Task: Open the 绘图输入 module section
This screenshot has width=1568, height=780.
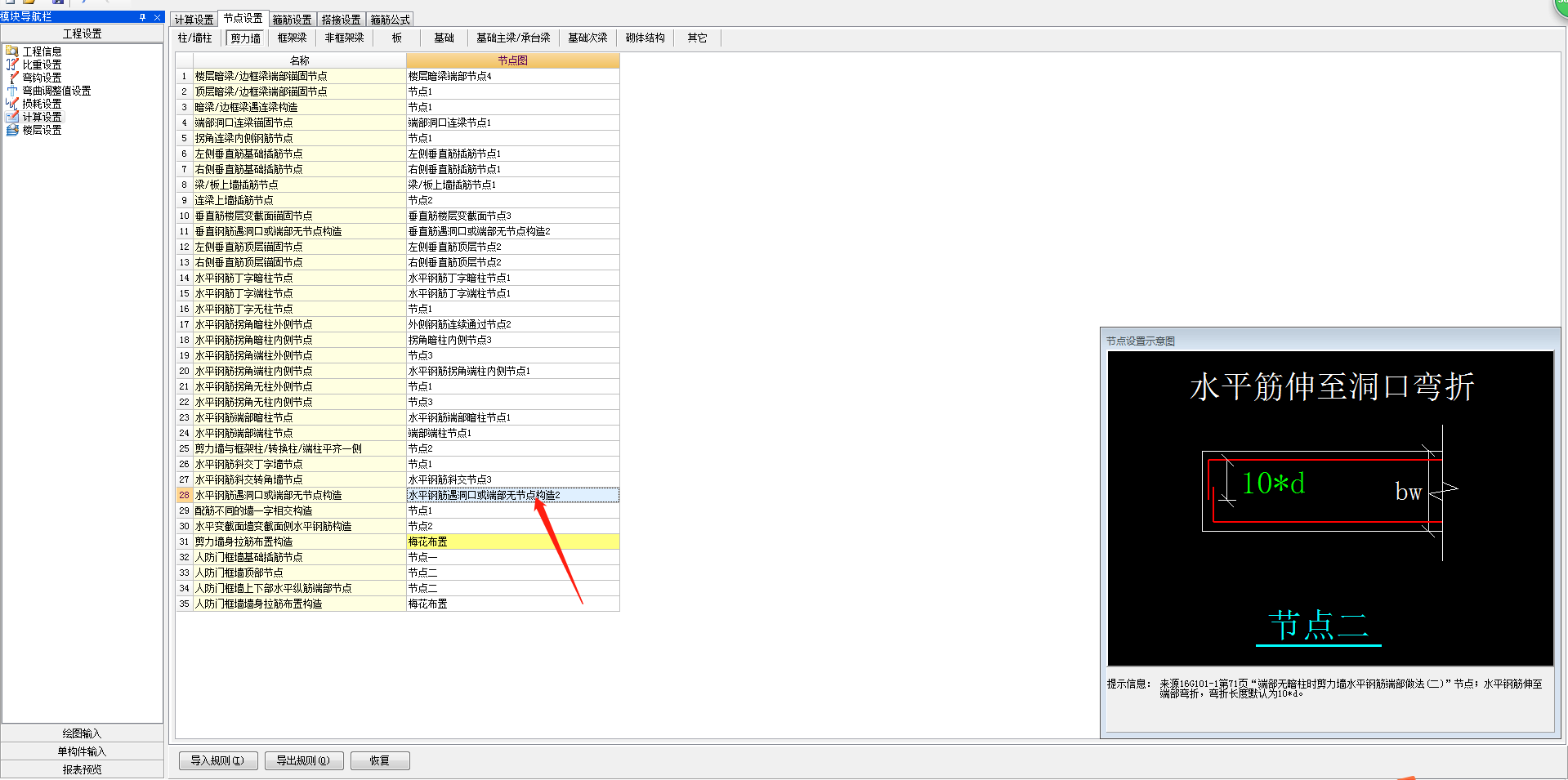Action: click(82, 733)
